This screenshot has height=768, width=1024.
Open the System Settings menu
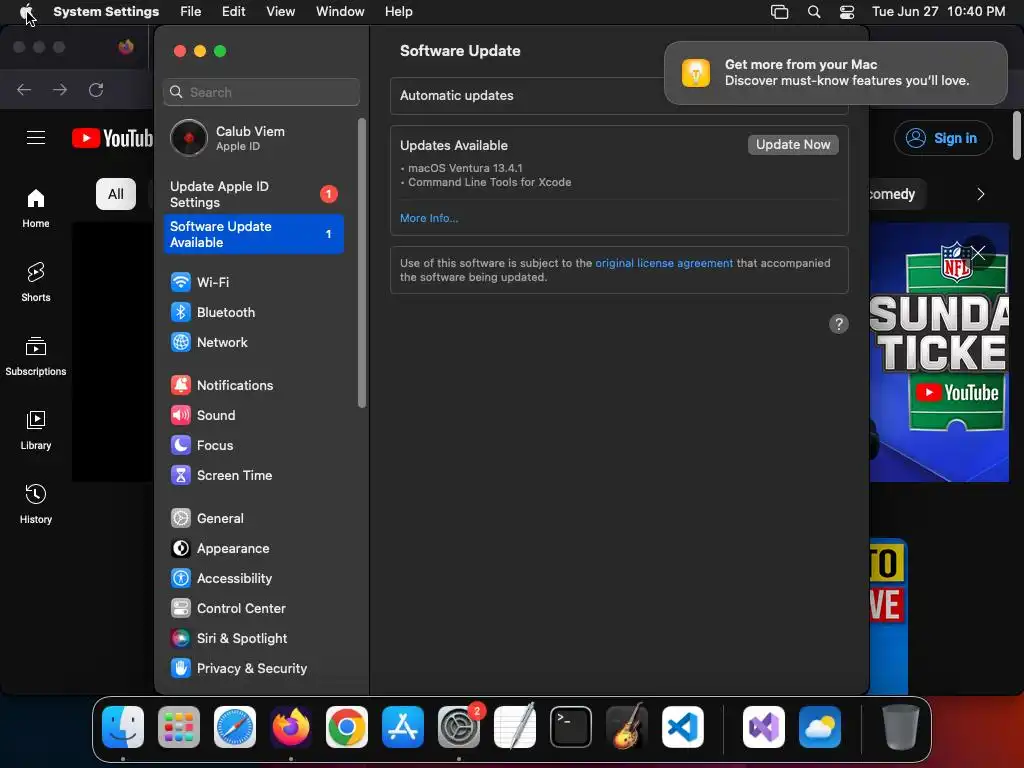[106, 12]
